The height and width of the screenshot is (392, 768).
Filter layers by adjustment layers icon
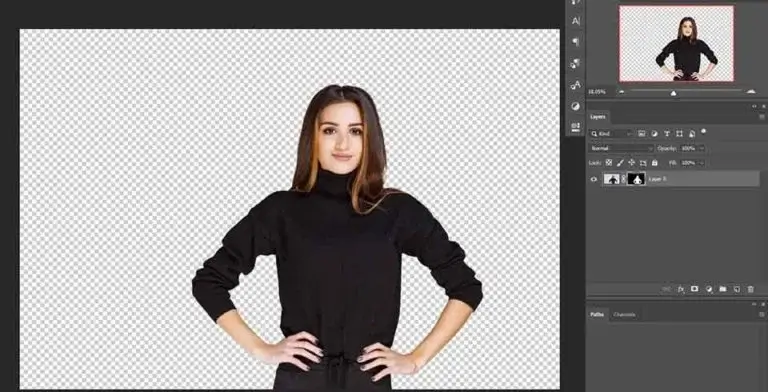click(654, 133)
